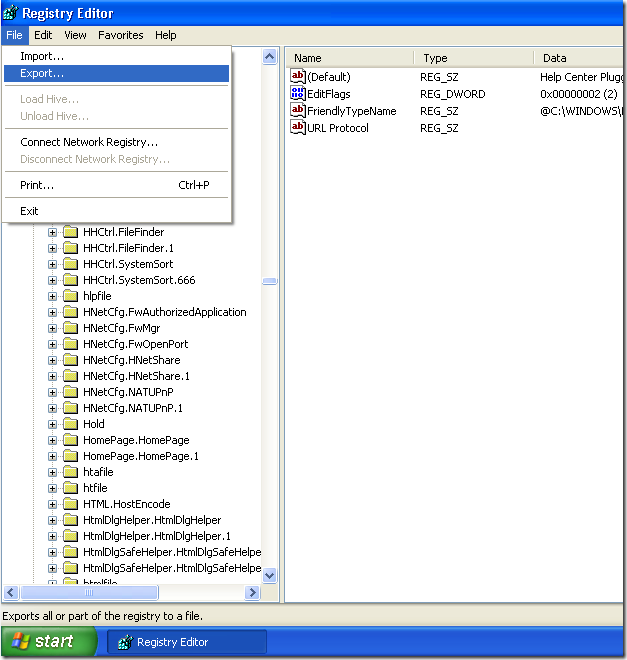Click the hlpfile folder icon
This screenshot has width=627, height=660.
pos(70,296)
